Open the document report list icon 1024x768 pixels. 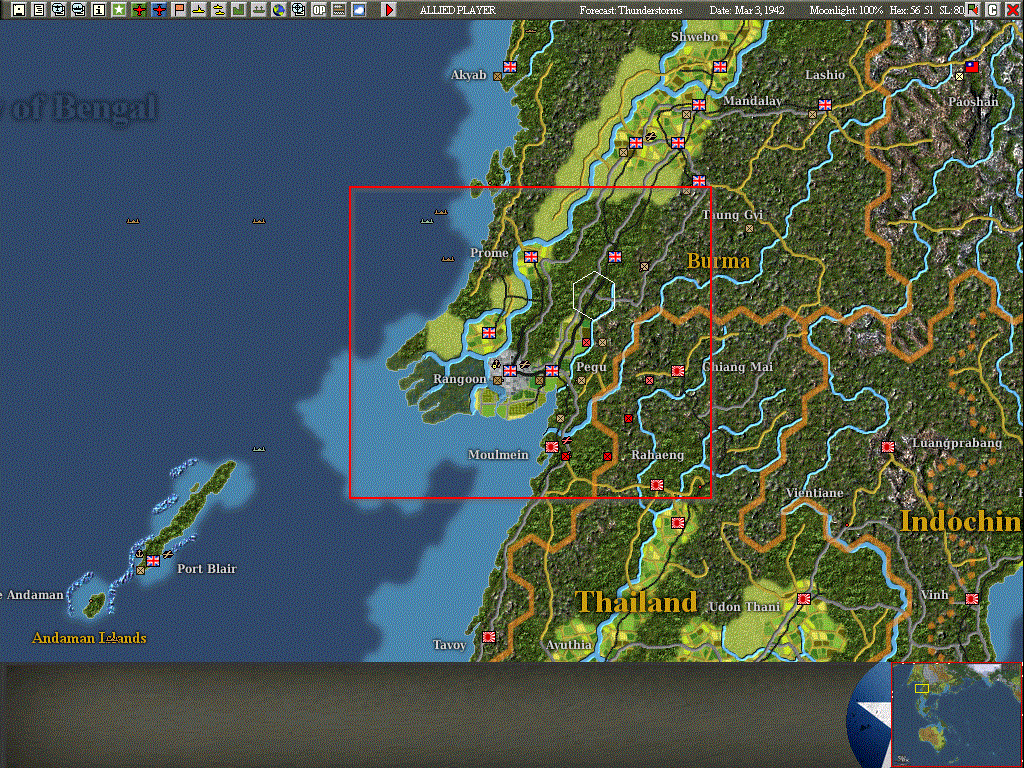39,10
